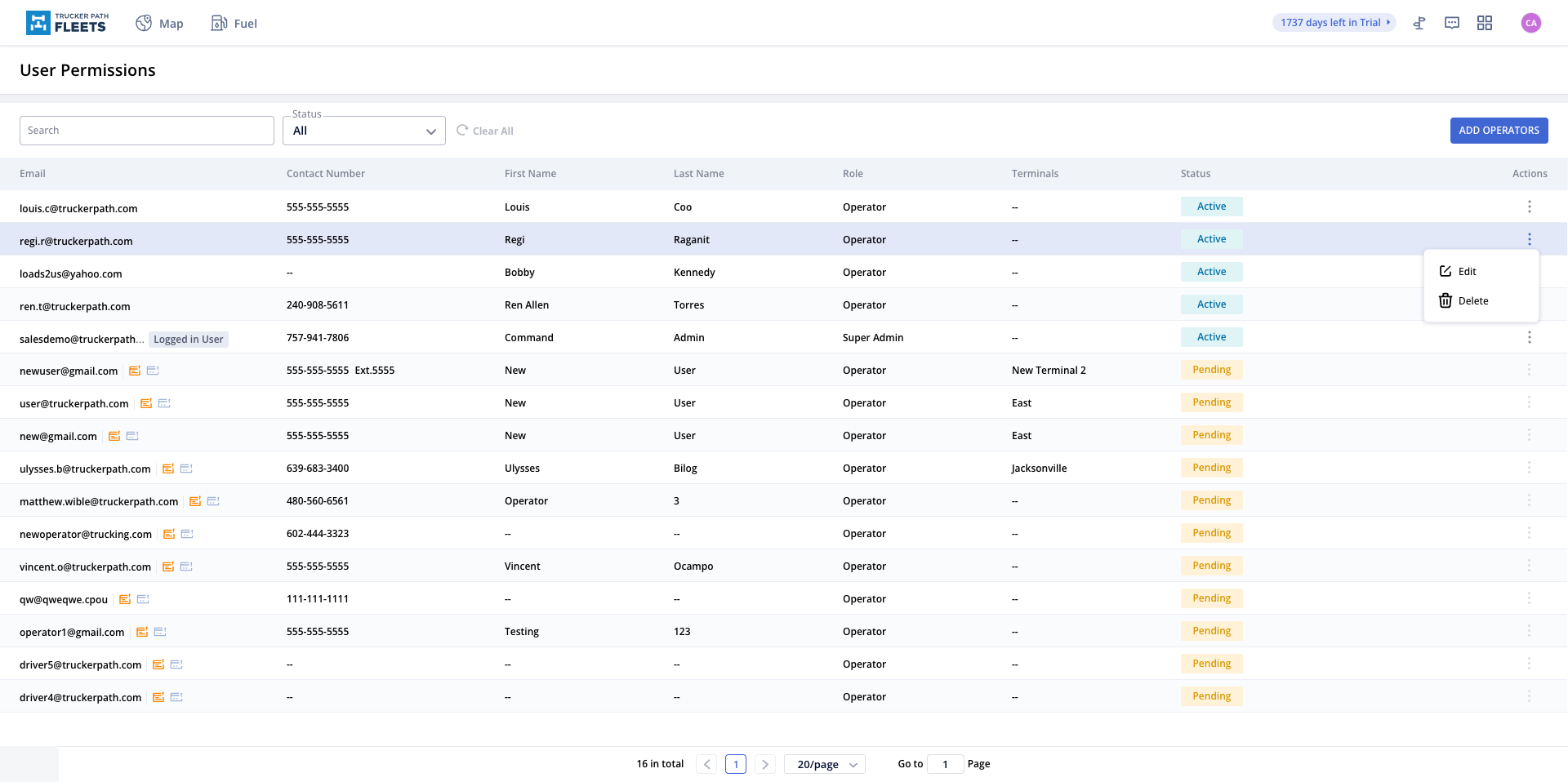Image resolution: width=1568 pixels, height=782 pixels.
Task: Click the CA user avatar
Action: click(x=1531, y=23)
